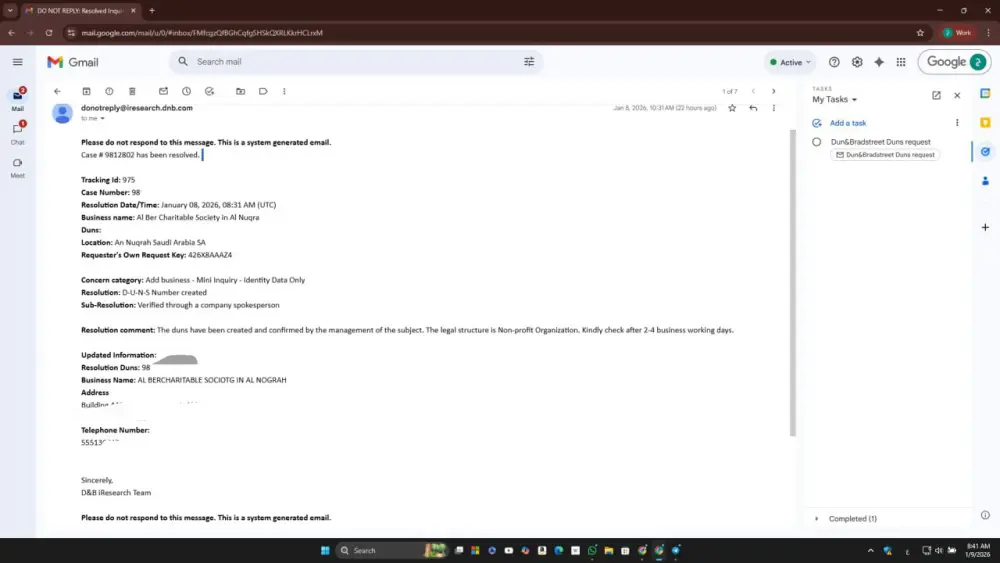The height and width of the screenshot is (563, 1000).
Task: Open message more options menu
Action: [774, 108]
